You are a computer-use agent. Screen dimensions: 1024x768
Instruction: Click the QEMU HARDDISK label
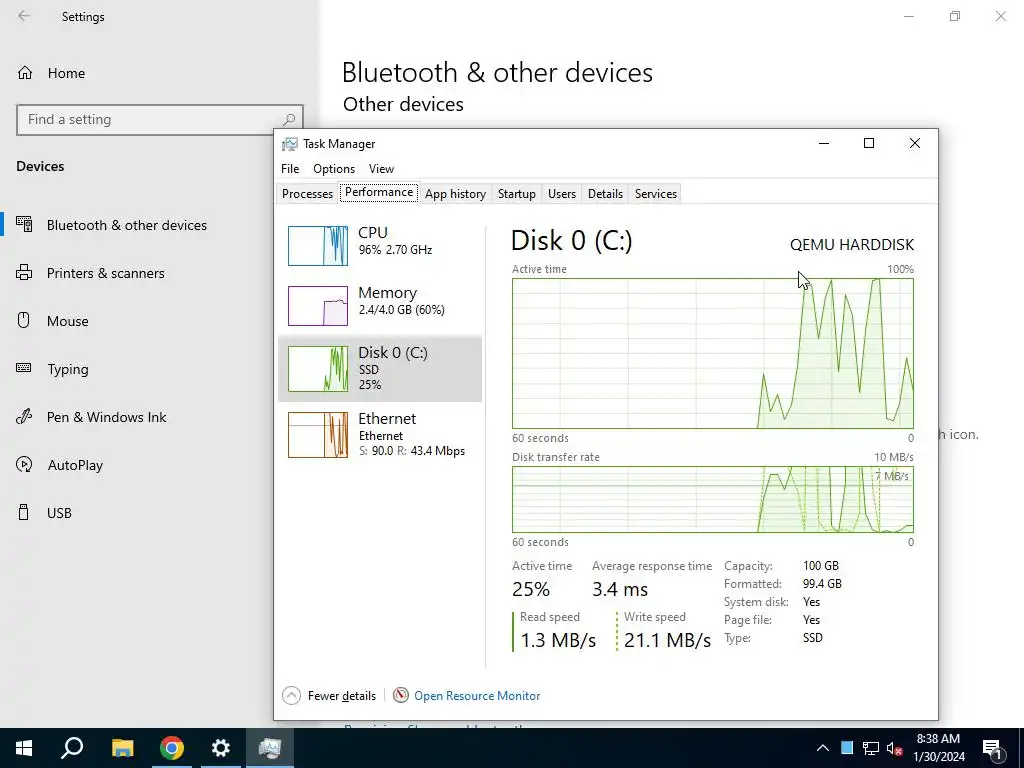852,245
